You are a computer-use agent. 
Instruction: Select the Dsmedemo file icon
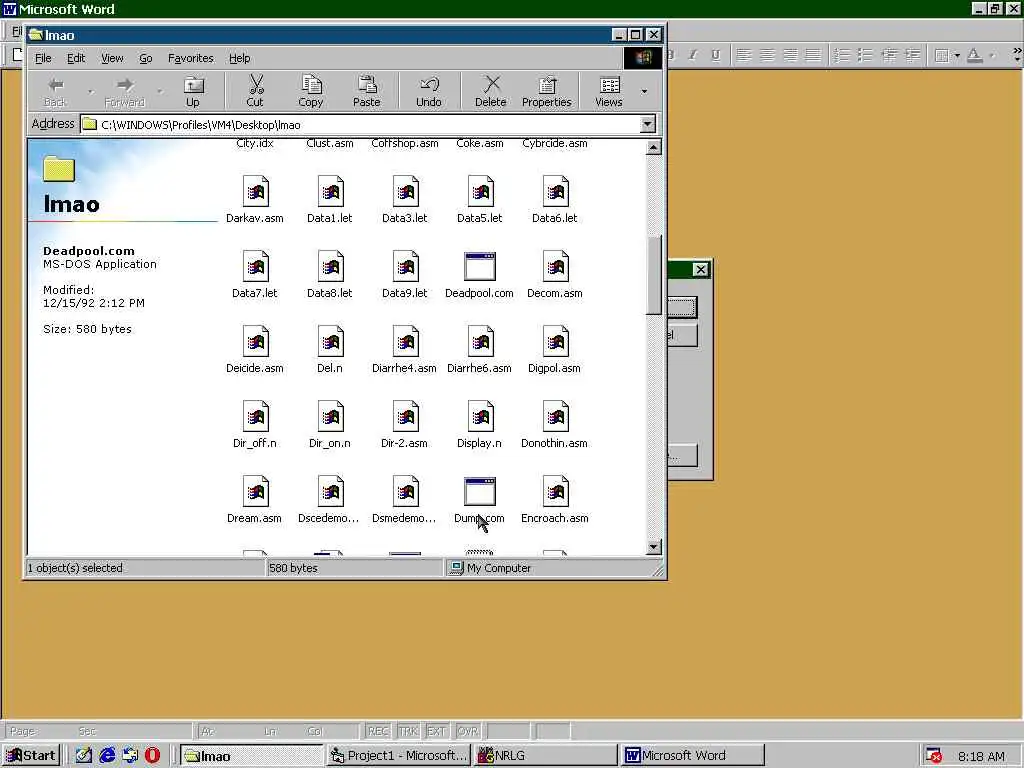(406, 492)
